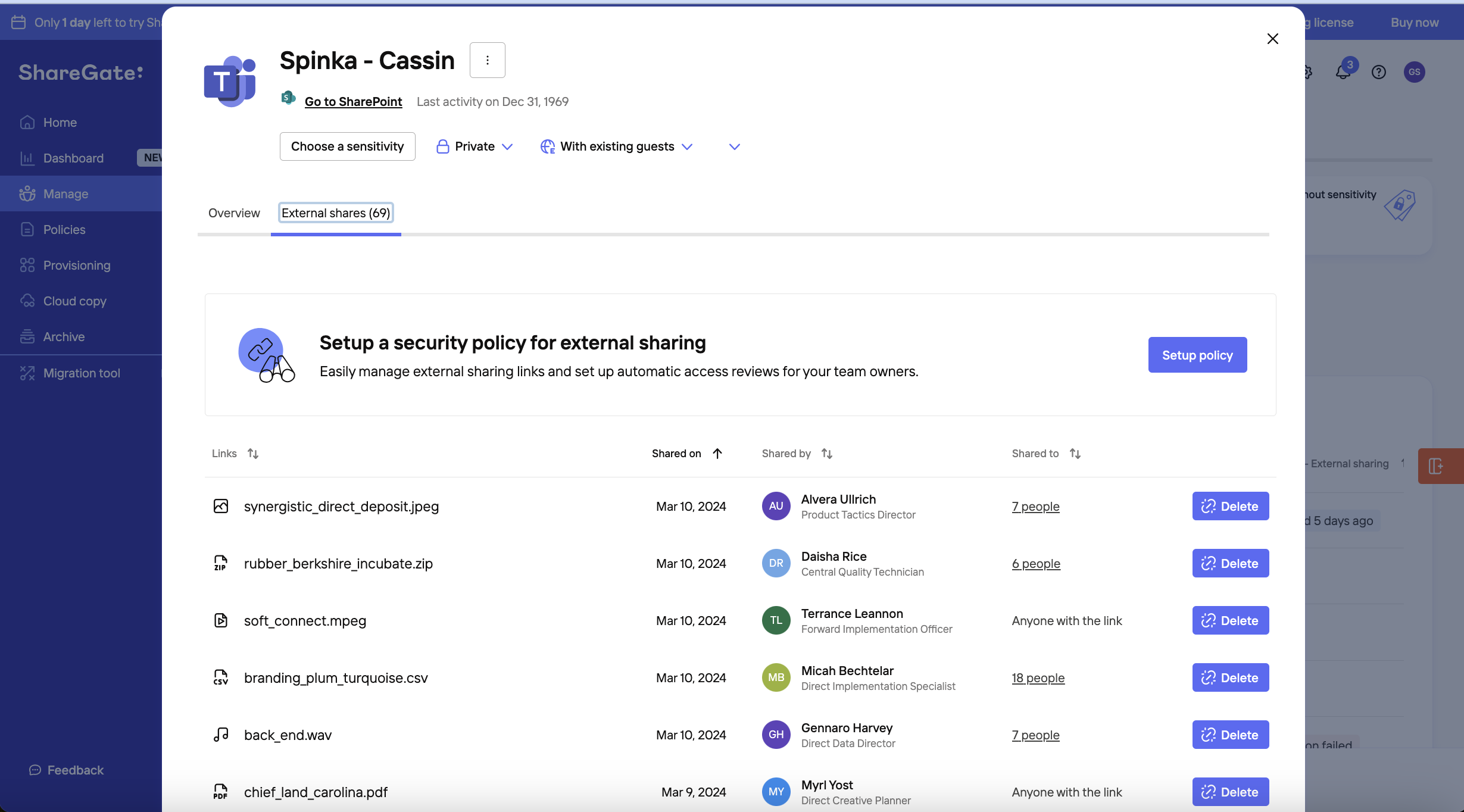
Task: Delete the synergistic_direct_deposit.jpeg share link
Action: point(1230,506)
